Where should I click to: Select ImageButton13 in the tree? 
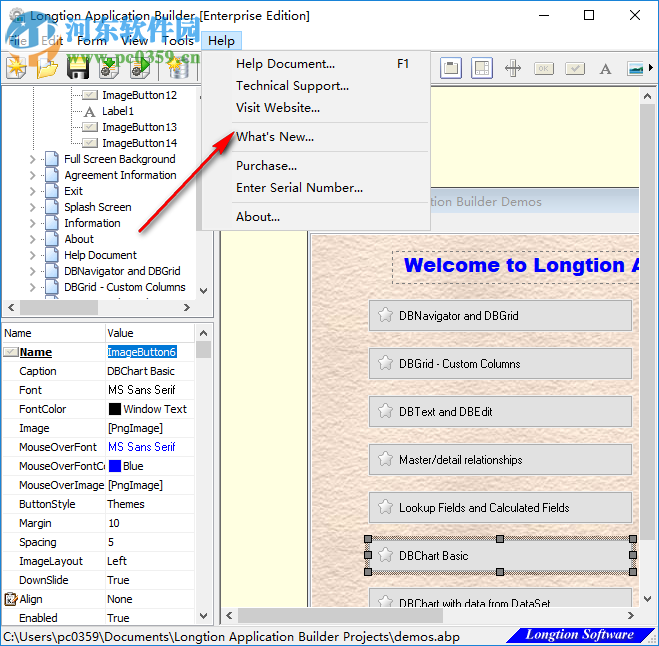pyautogui.click(x=140, y=127)
